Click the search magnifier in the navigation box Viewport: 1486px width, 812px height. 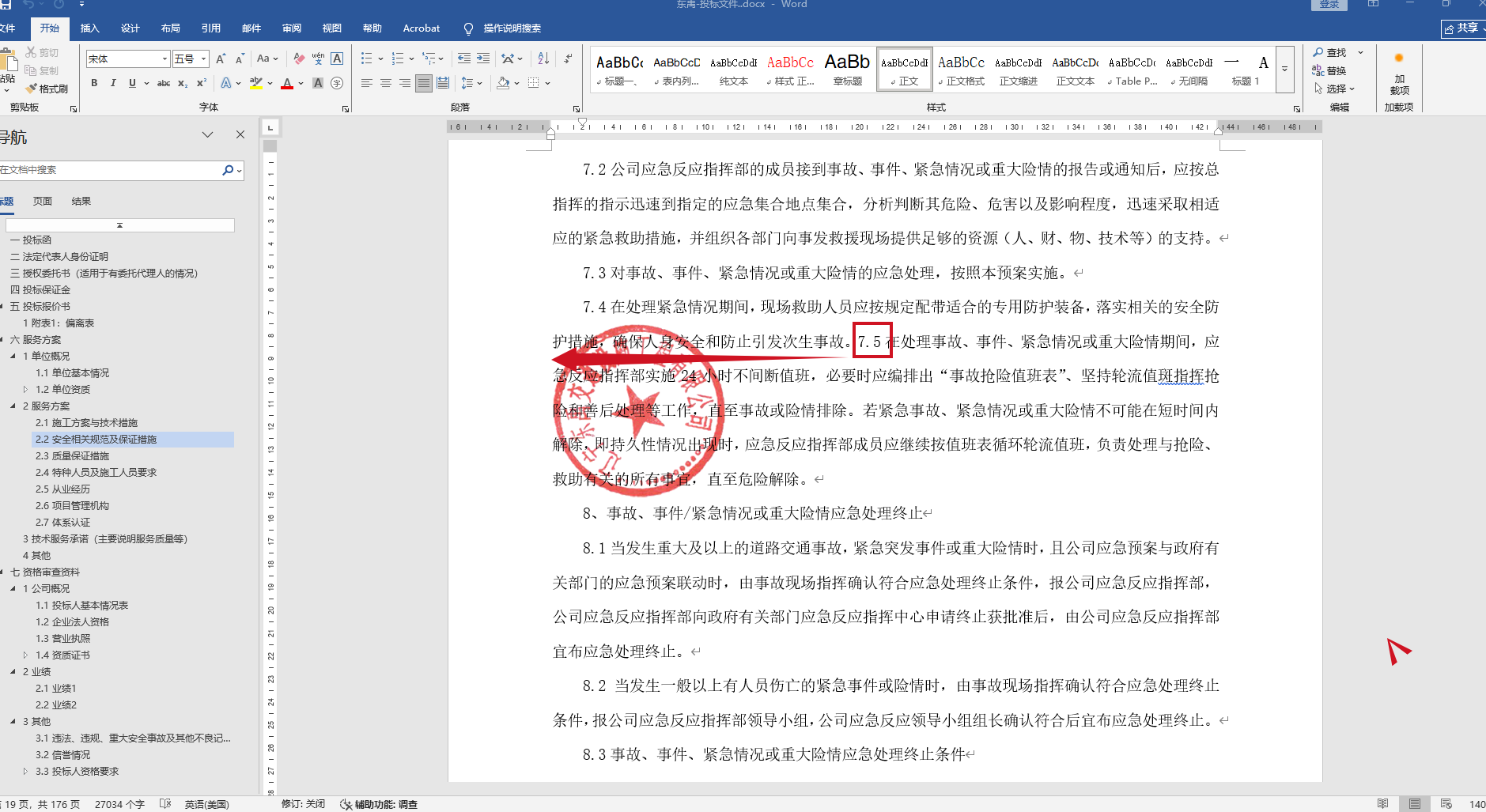tap(228, 170)
